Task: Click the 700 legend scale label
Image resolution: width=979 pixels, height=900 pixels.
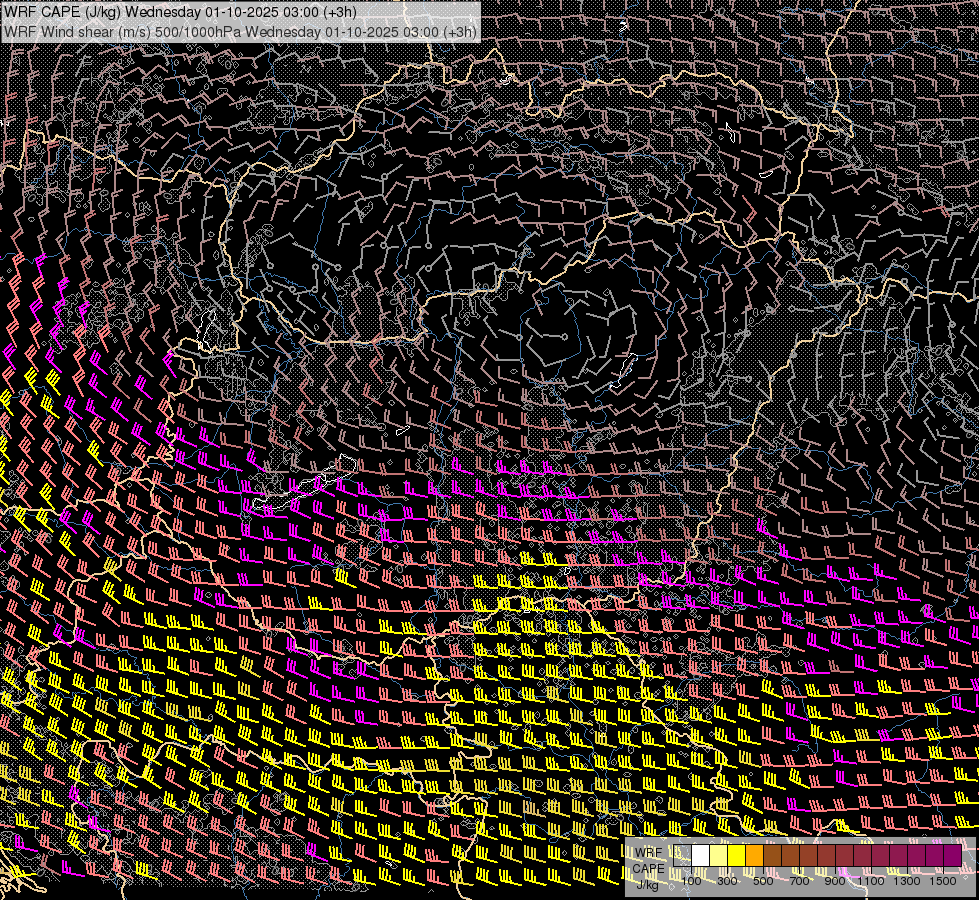Action: (x=799, y=881)
